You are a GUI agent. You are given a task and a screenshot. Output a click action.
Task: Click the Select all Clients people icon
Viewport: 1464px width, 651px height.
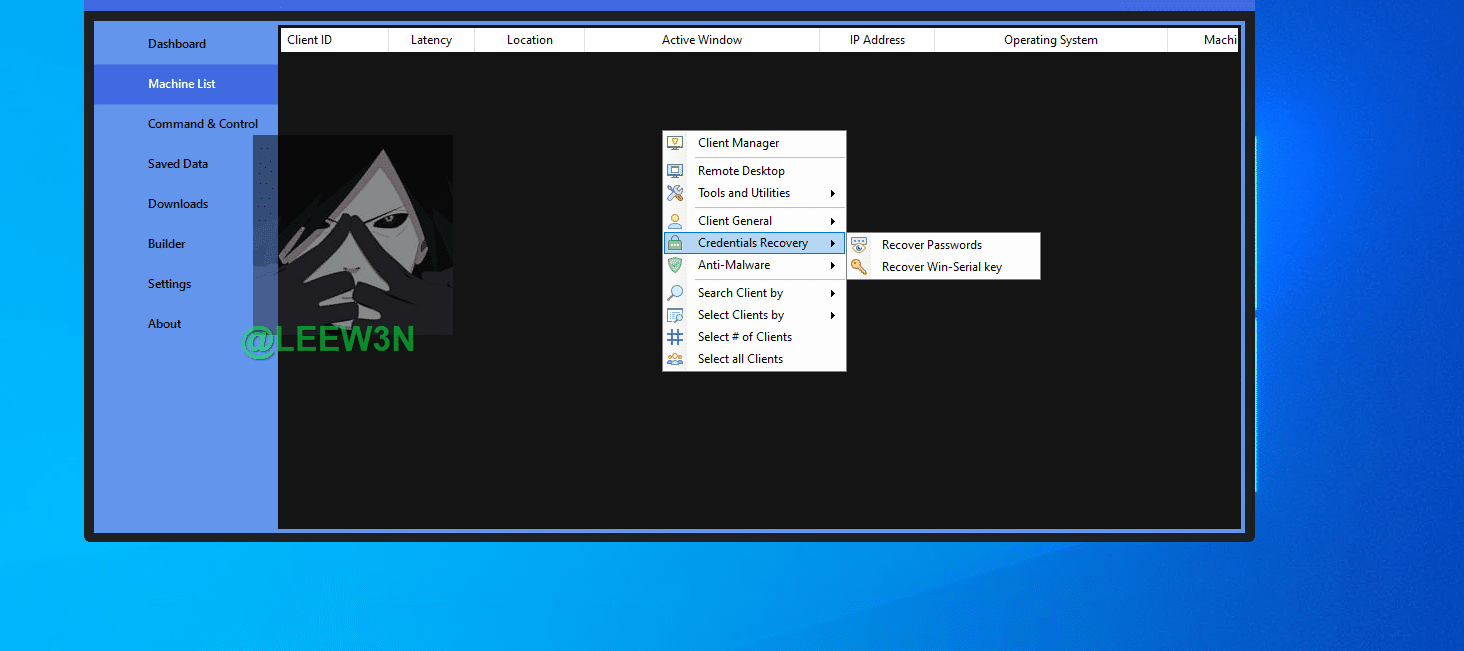(675, 359)
